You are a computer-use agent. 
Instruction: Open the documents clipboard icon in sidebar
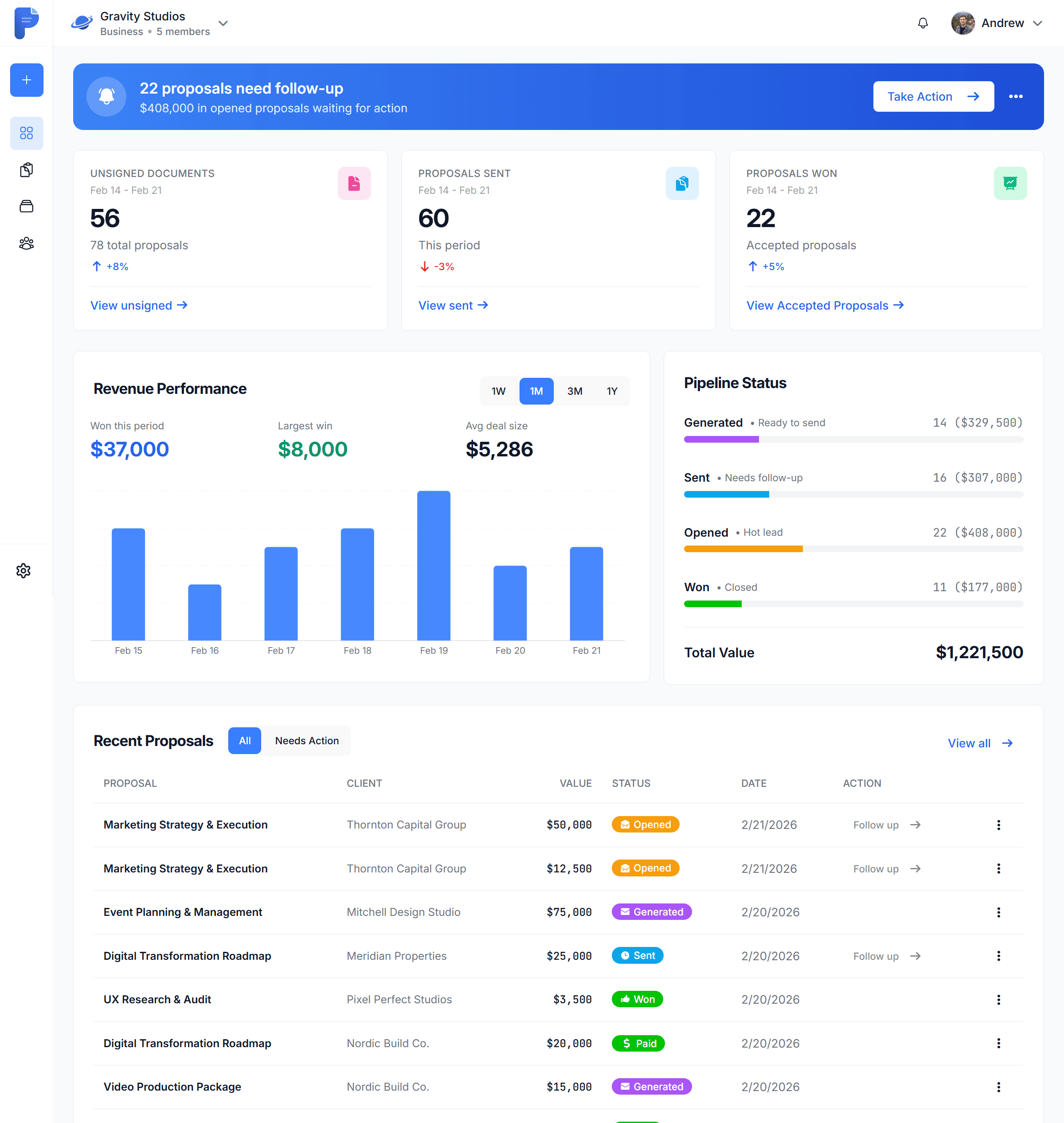click(27, 170)
